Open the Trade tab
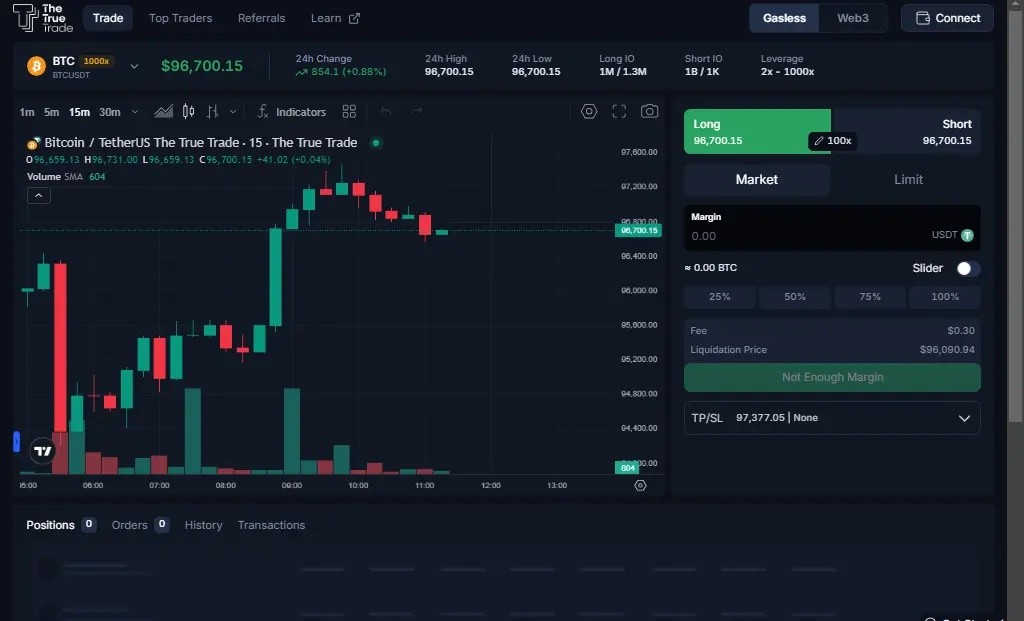Screen dimensions: 1024x621 pos(108,18)
